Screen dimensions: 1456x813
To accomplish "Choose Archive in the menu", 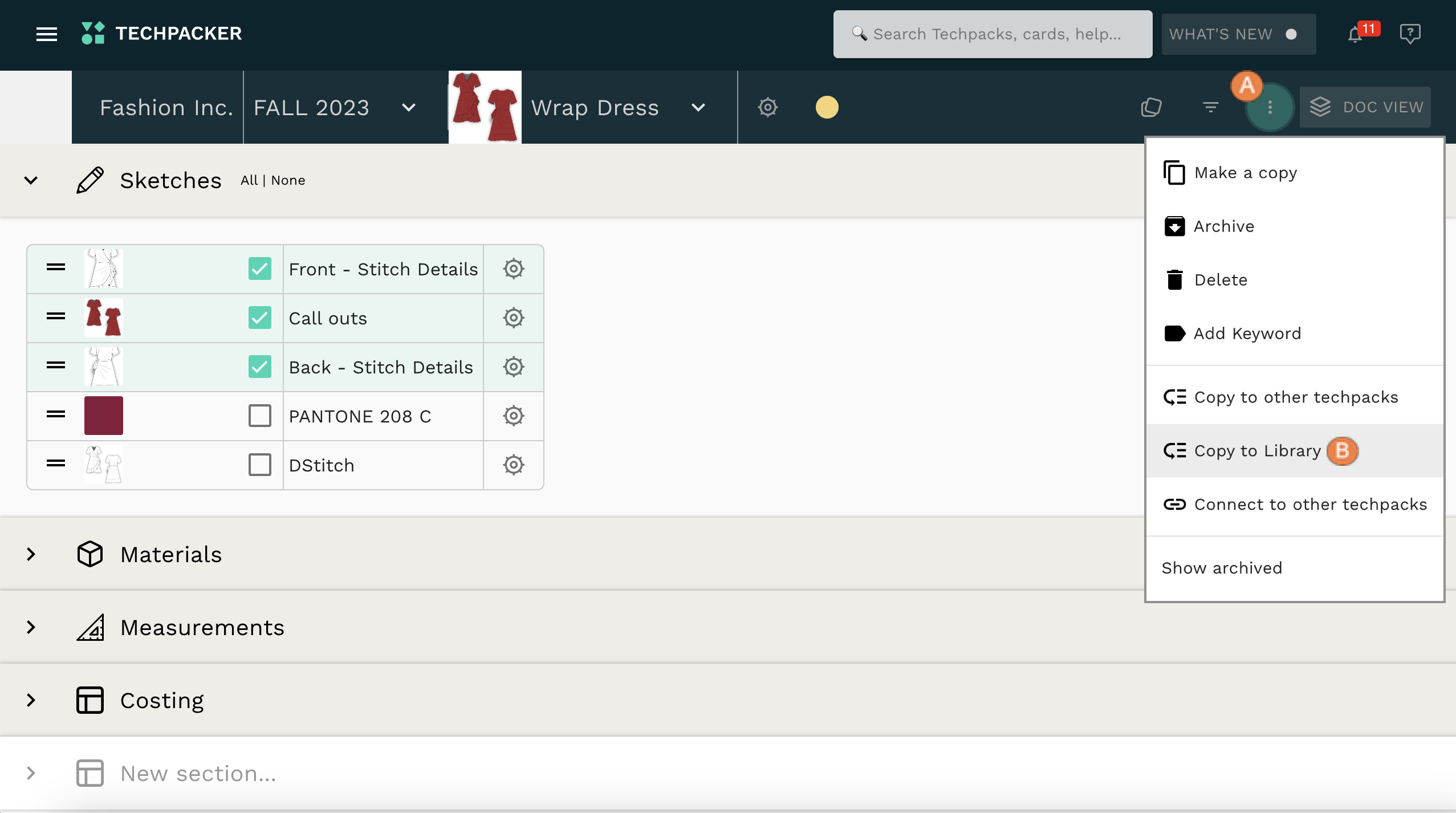I will coord(1294,226).
